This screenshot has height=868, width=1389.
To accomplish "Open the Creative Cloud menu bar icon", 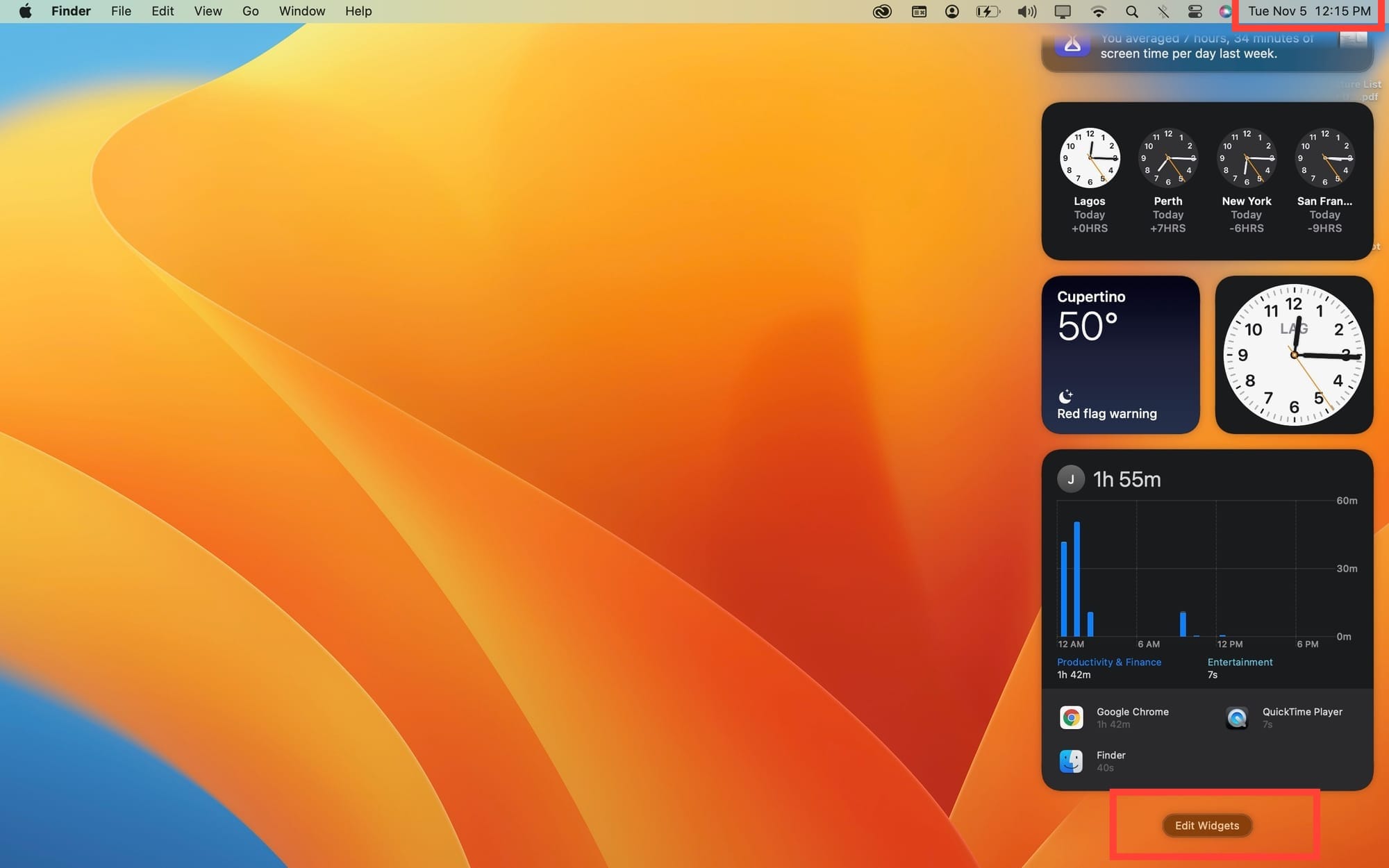I will (x=882, y=11).
